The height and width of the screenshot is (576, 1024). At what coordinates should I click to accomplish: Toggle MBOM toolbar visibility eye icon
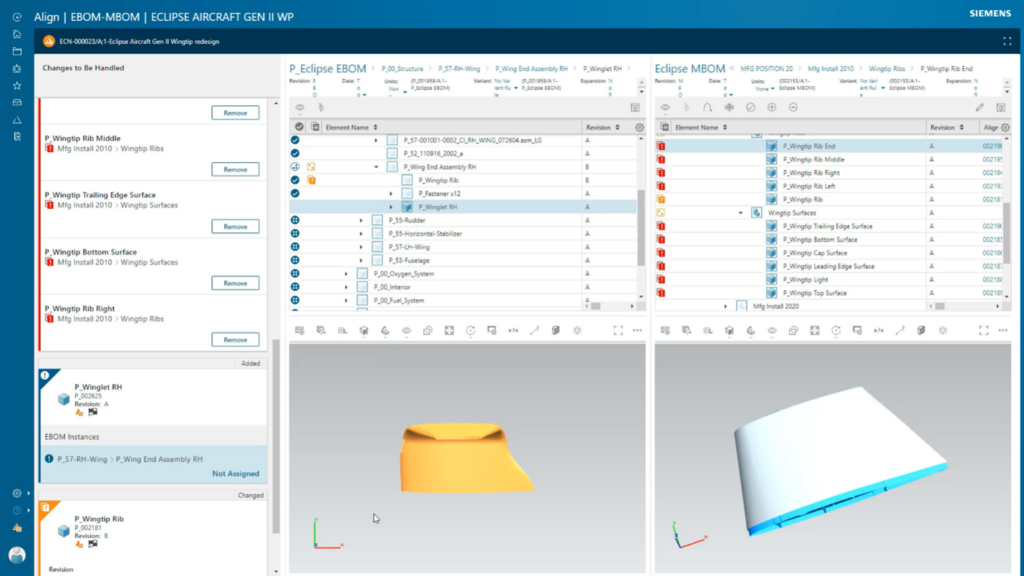pos(665,107)
